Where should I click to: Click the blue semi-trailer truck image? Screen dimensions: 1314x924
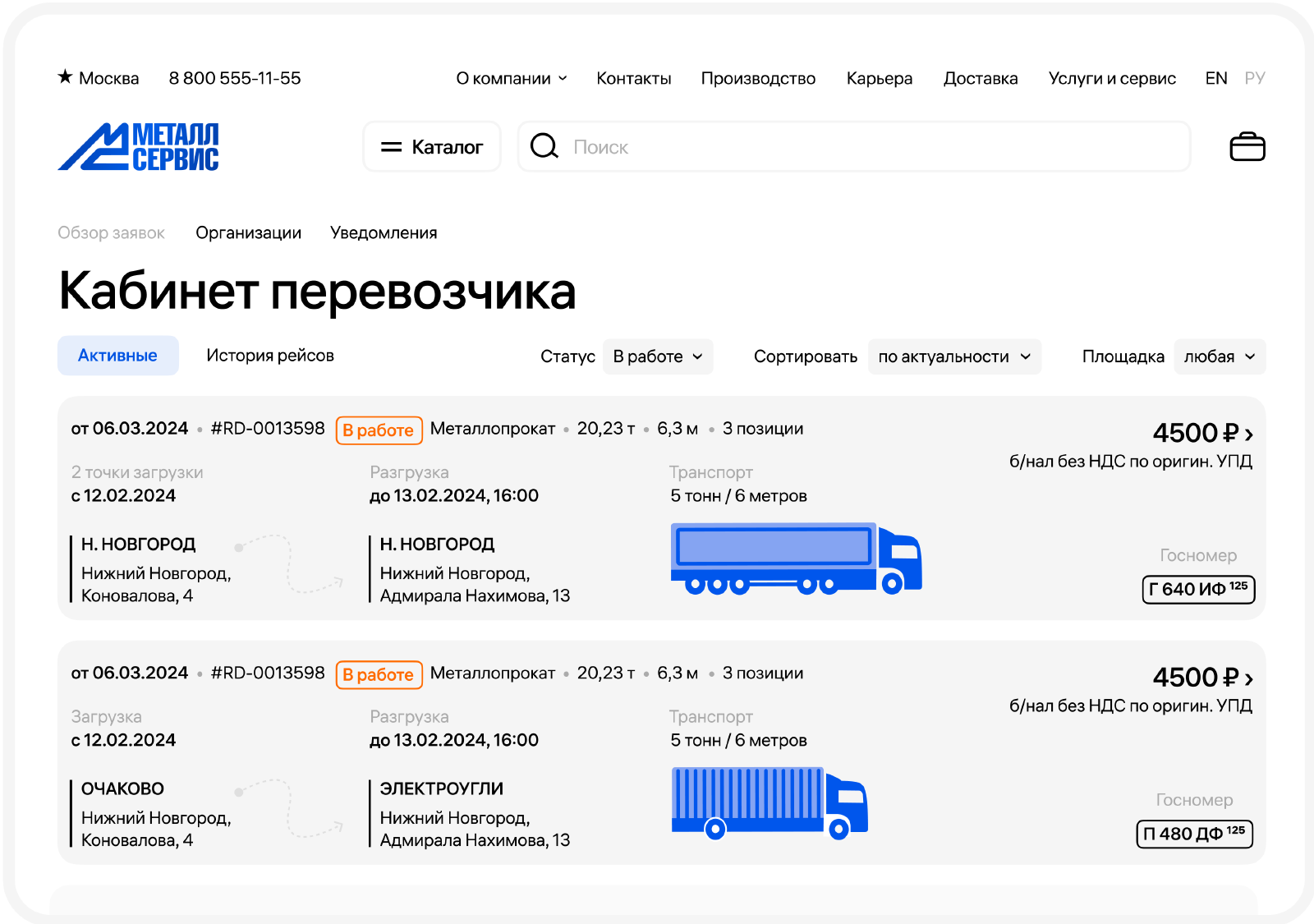795,559
